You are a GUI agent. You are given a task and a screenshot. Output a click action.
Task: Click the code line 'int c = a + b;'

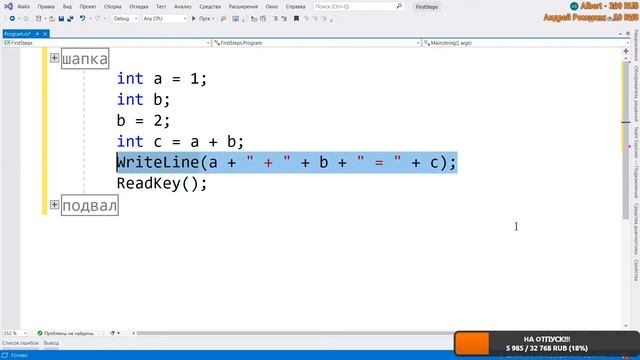[x=180, y=142]
